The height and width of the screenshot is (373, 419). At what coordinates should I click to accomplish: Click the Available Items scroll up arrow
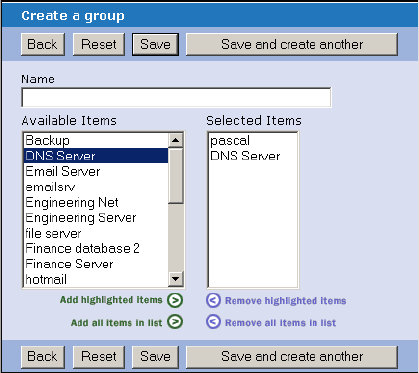pyautogui.click(x=176, y=140)
